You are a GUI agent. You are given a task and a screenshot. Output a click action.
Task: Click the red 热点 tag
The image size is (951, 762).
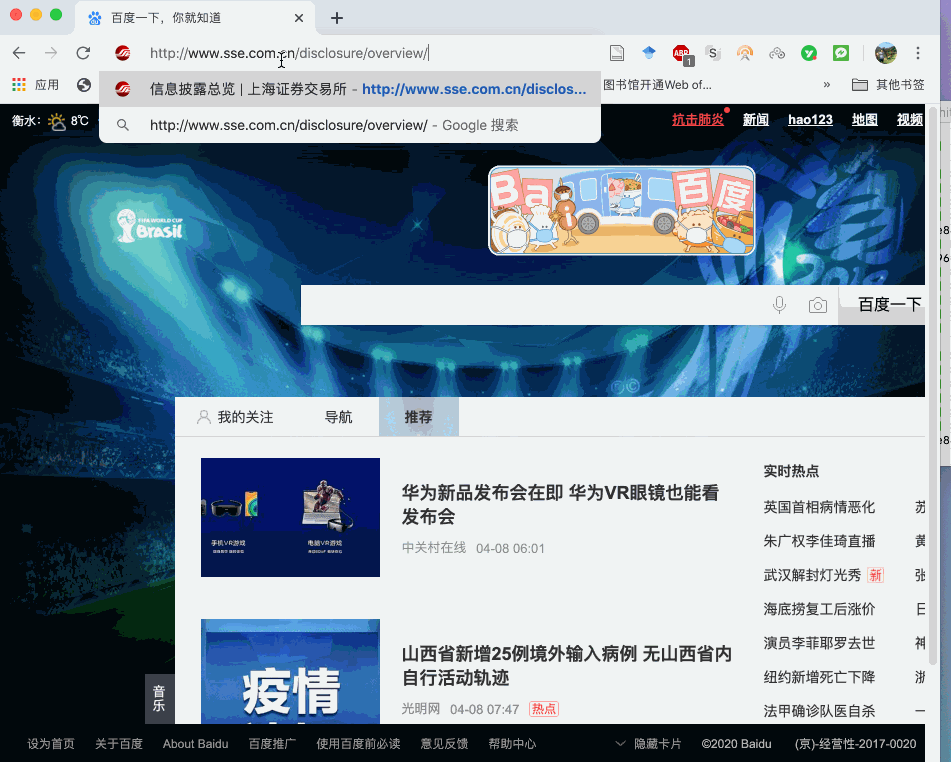tap(544, 709)
